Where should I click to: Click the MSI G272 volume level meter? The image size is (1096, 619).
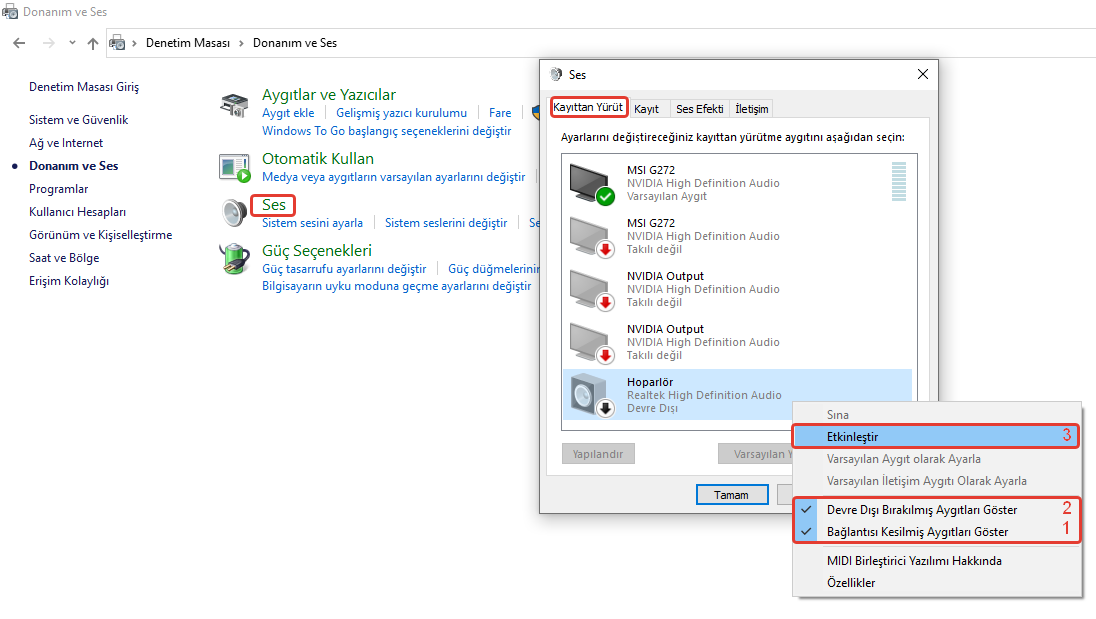898,183
